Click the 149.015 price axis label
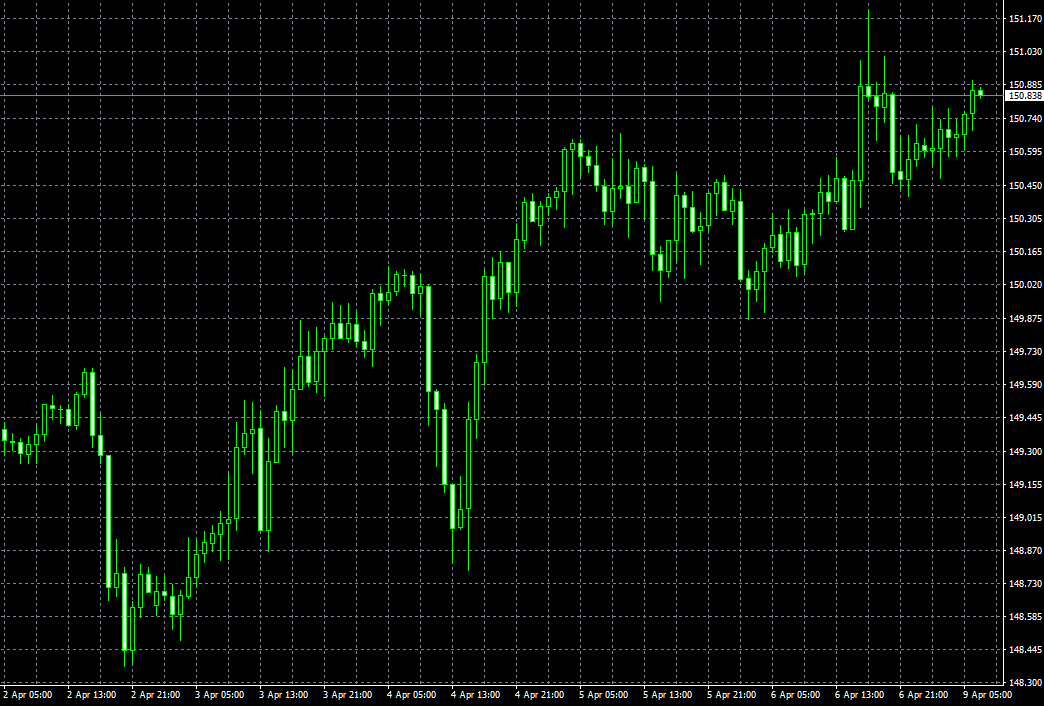The image size is (1044, 706). [1025, 518]
